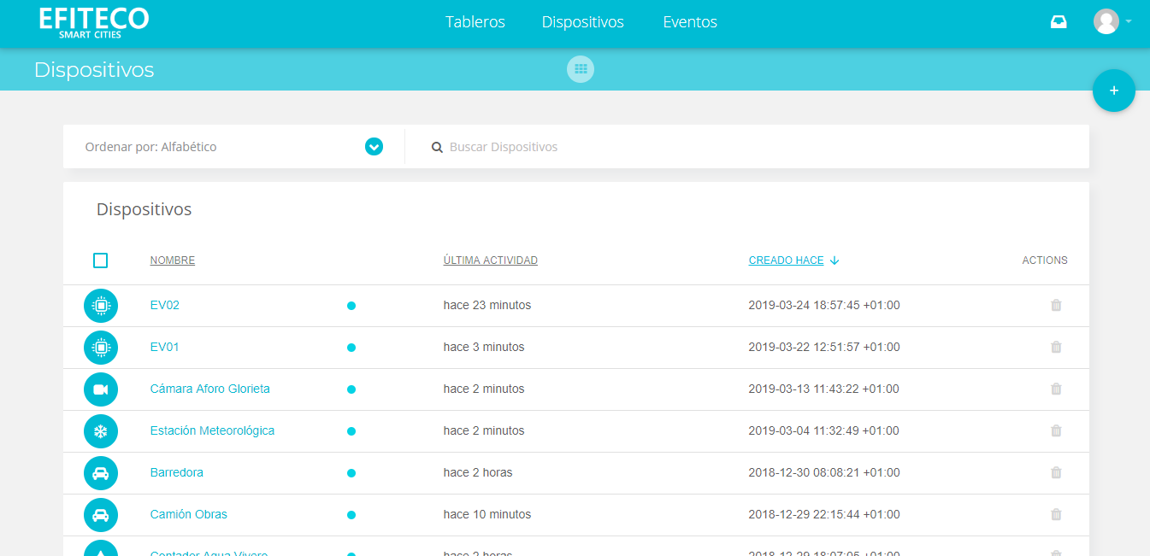
Task: Click the sort direction arrow beside CREADO HACE
Action: click(835, 260)
